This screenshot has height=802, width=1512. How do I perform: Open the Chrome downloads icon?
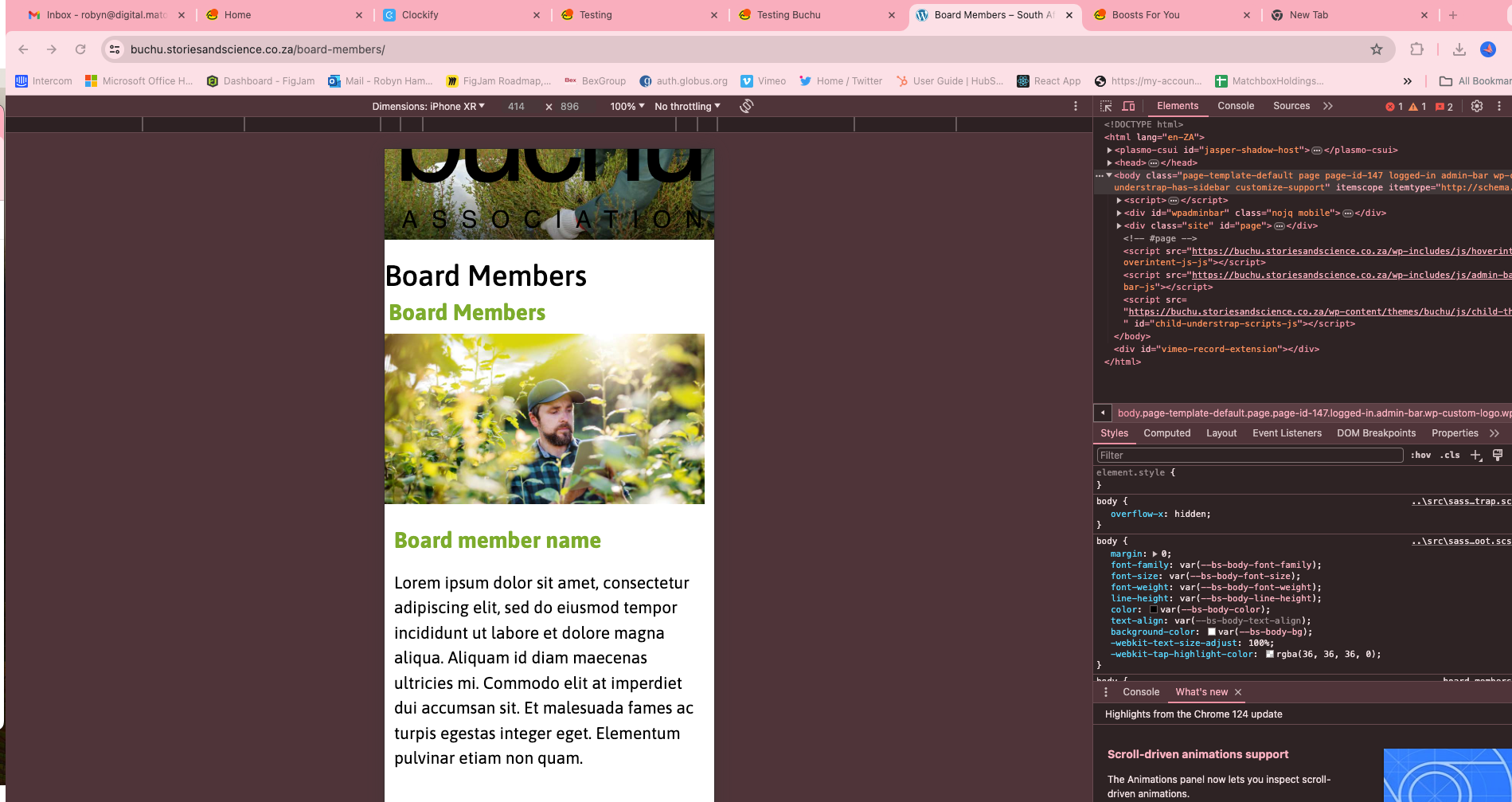[1459, 49]
